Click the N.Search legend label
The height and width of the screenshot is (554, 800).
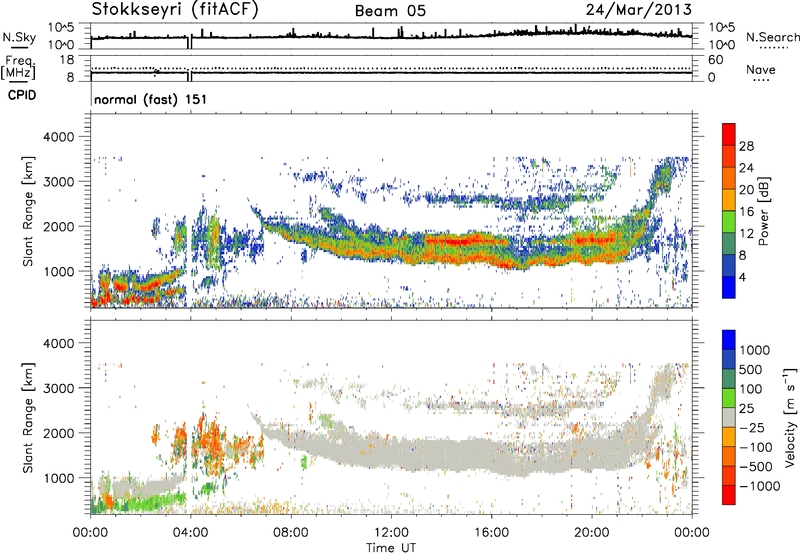[772, 37]
